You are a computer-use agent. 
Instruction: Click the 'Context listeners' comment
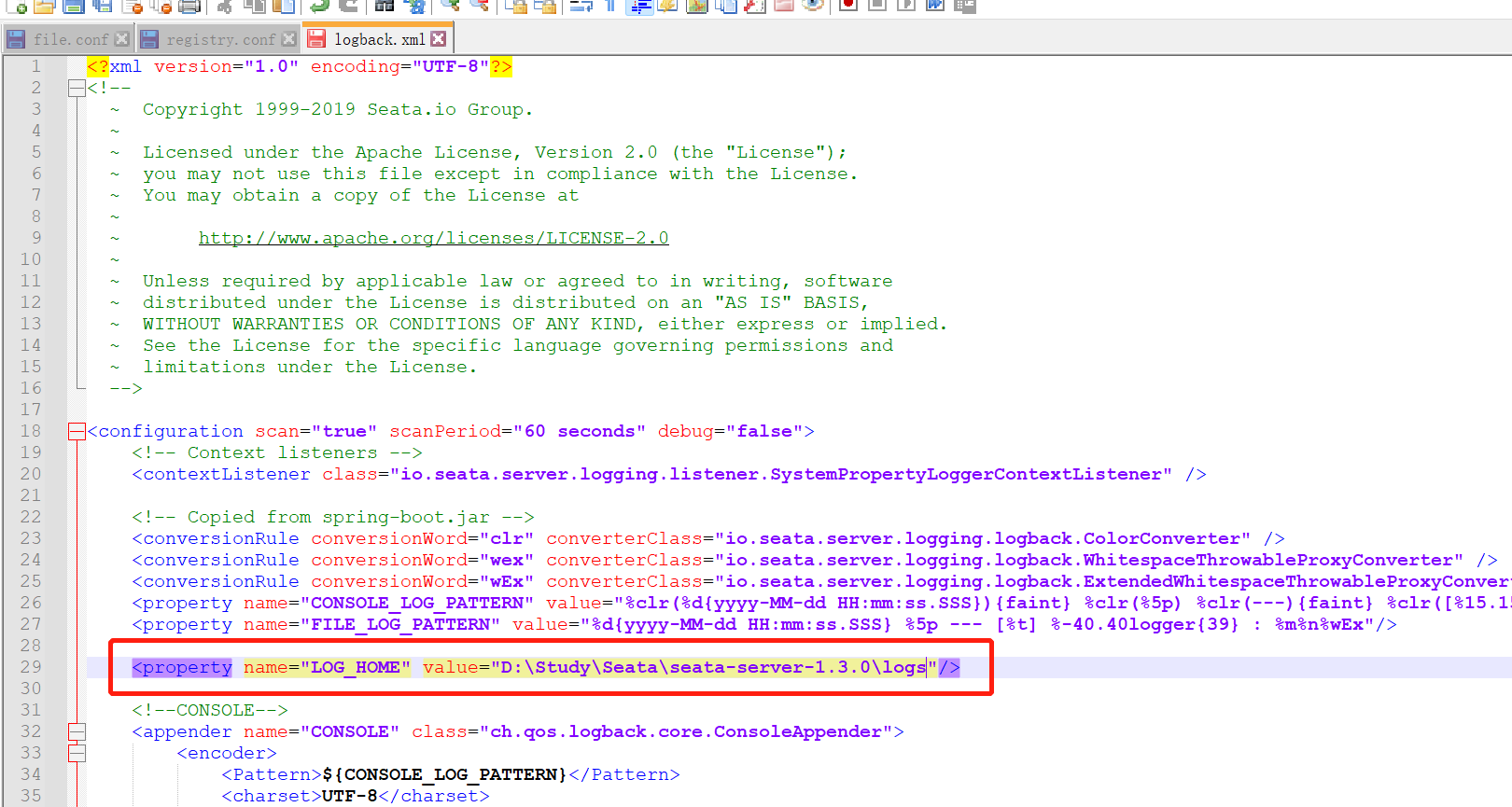point(276,452)
